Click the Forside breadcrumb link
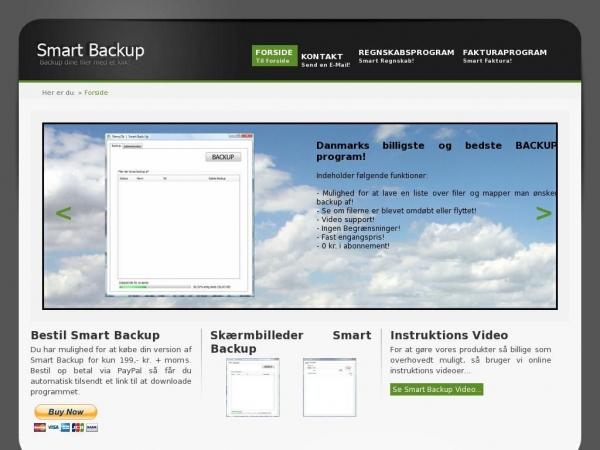Image resolution: width=600 pixels, height=450 pixels. point(96,93)
